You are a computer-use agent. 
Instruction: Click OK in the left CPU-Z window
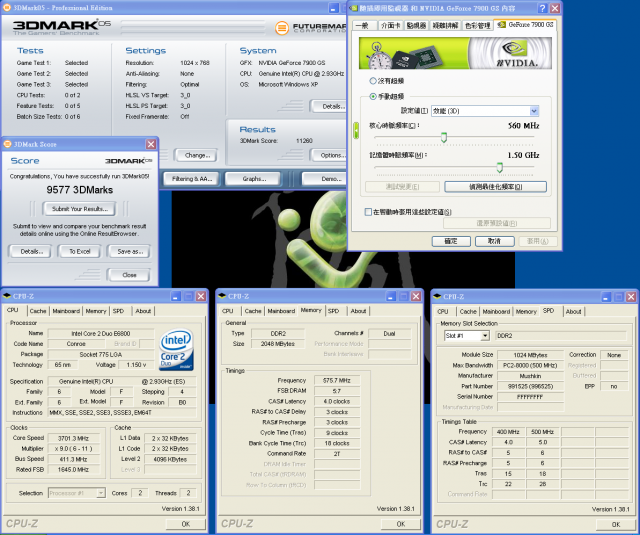(185, 524)
